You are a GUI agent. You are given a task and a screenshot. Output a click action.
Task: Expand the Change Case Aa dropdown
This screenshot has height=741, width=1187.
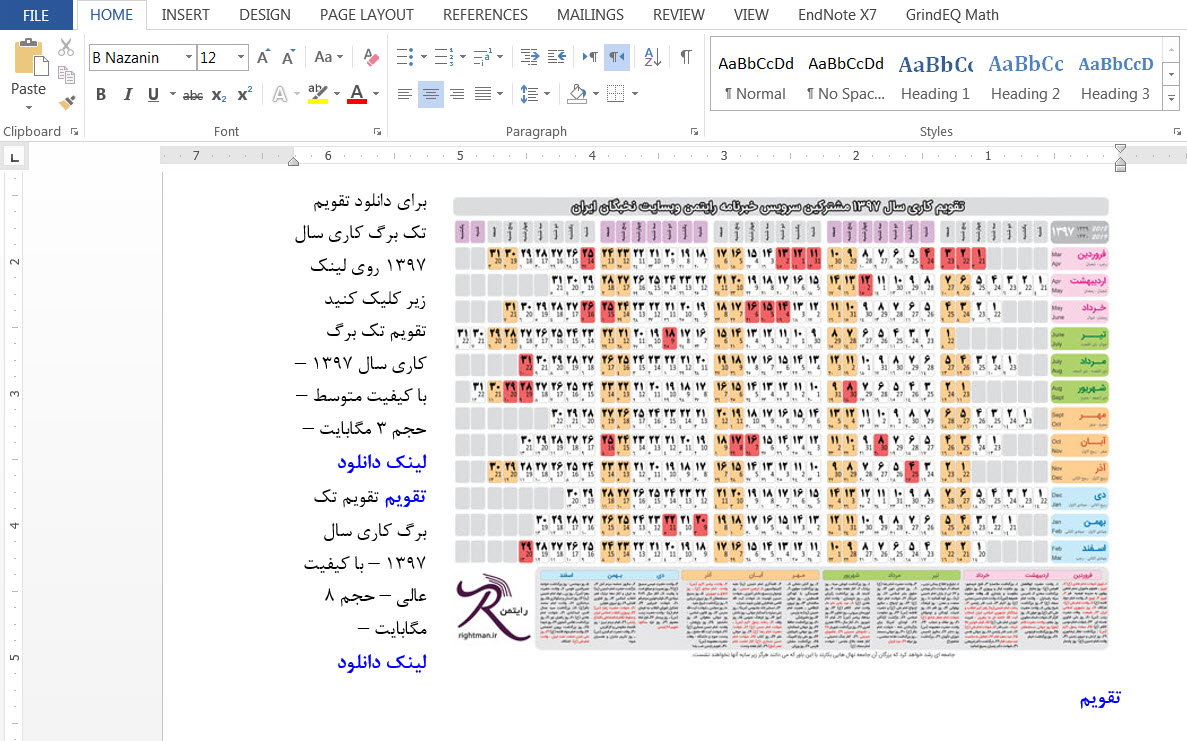pos(328,57)
